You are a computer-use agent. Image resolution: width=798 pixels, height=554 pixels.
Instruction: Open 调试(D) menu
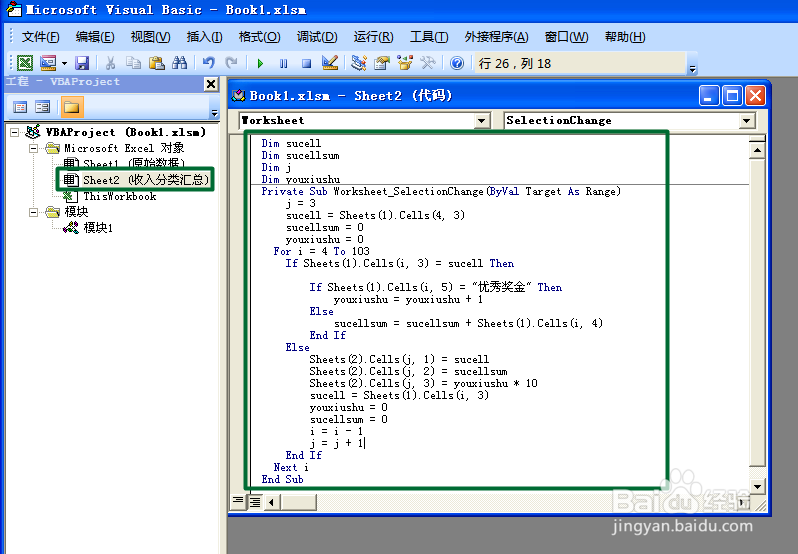pyautogui.click(x=317, y=37)
